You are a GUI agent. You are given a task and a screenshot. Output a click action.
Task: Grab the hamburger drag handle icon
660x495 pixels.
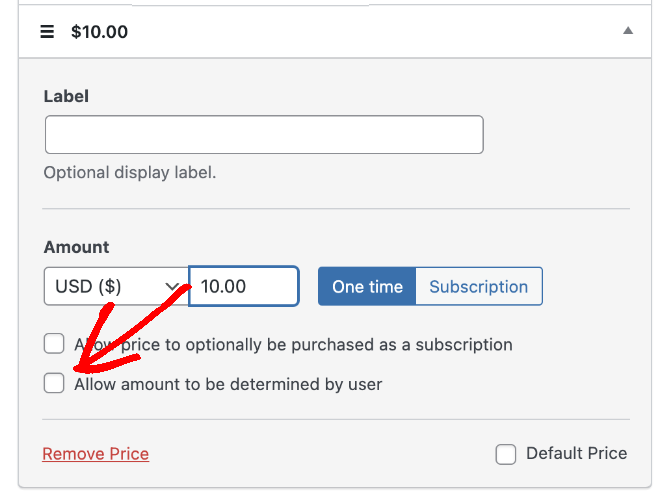[x=47, y=32]
